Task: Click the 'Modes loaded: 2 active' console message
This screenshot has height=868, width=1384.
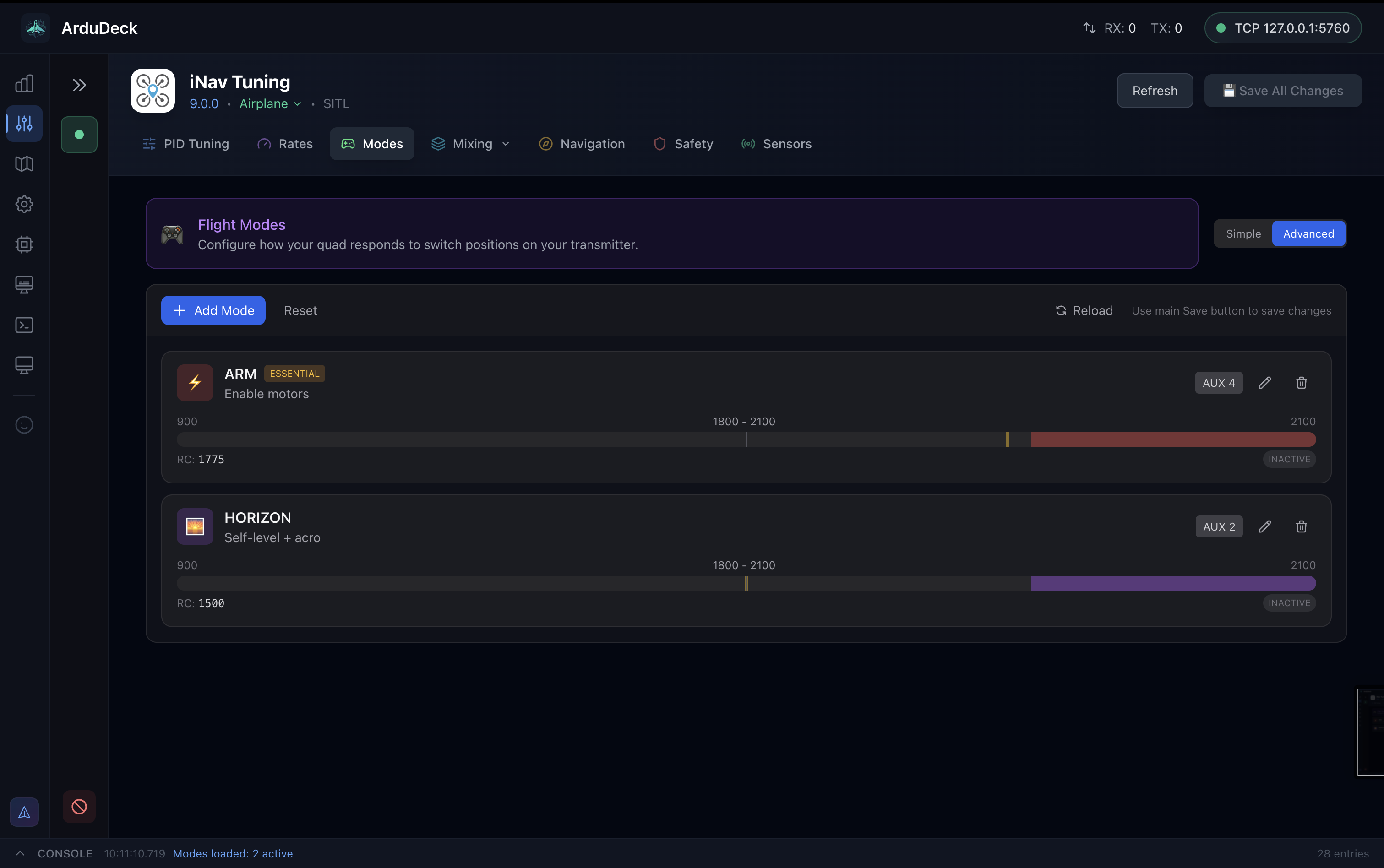Action: 233,854
